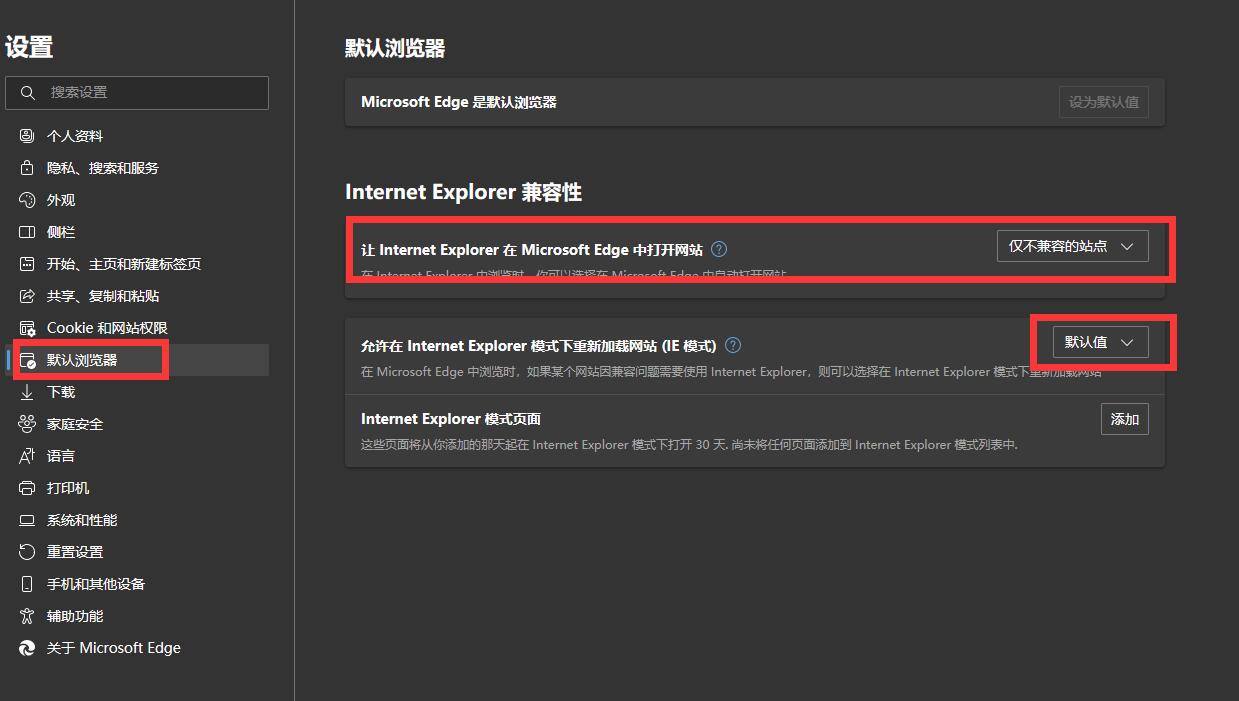The width and height of the screenshot is (1239, 701).
Task: Open the 仅不兼容的站点 dropdown
Action: pyautogui.click(x=1072, y=246)
